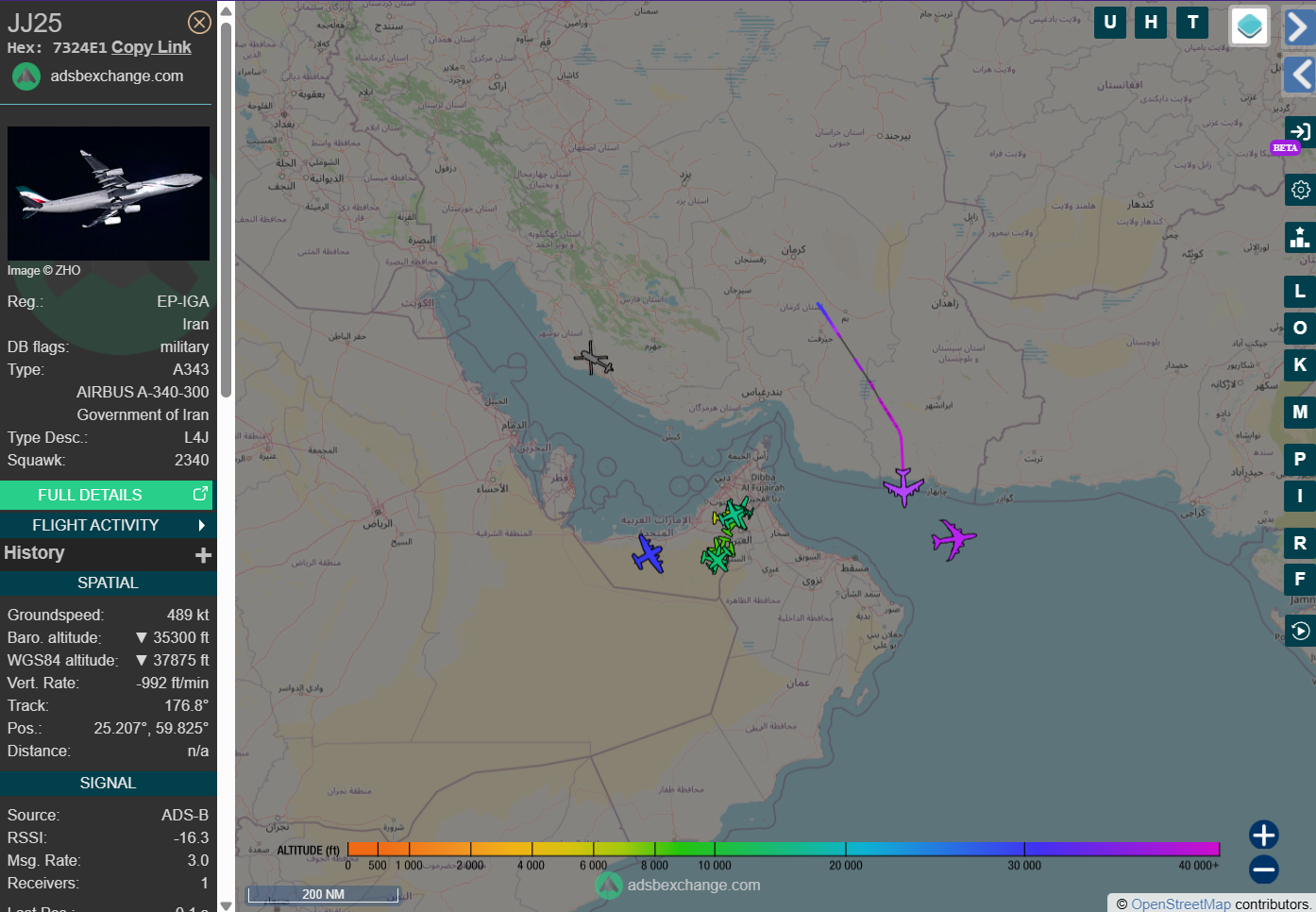The height and width of the screenshot is (912, 1316).
Task: Click the Squawk 2340 value
Action: coord(192,460)
